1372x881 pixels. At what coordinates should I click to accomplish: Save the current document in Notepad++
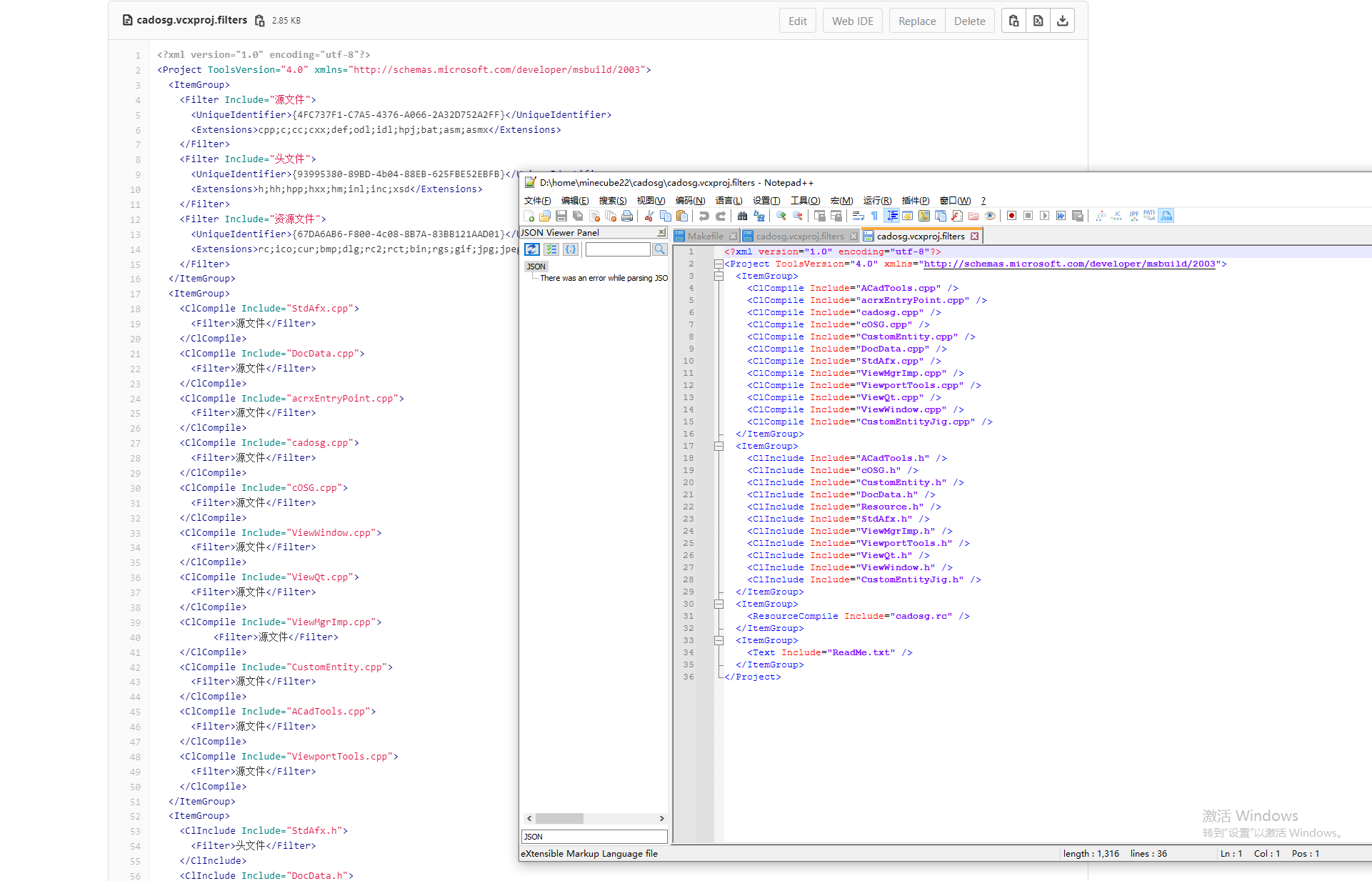561,216
